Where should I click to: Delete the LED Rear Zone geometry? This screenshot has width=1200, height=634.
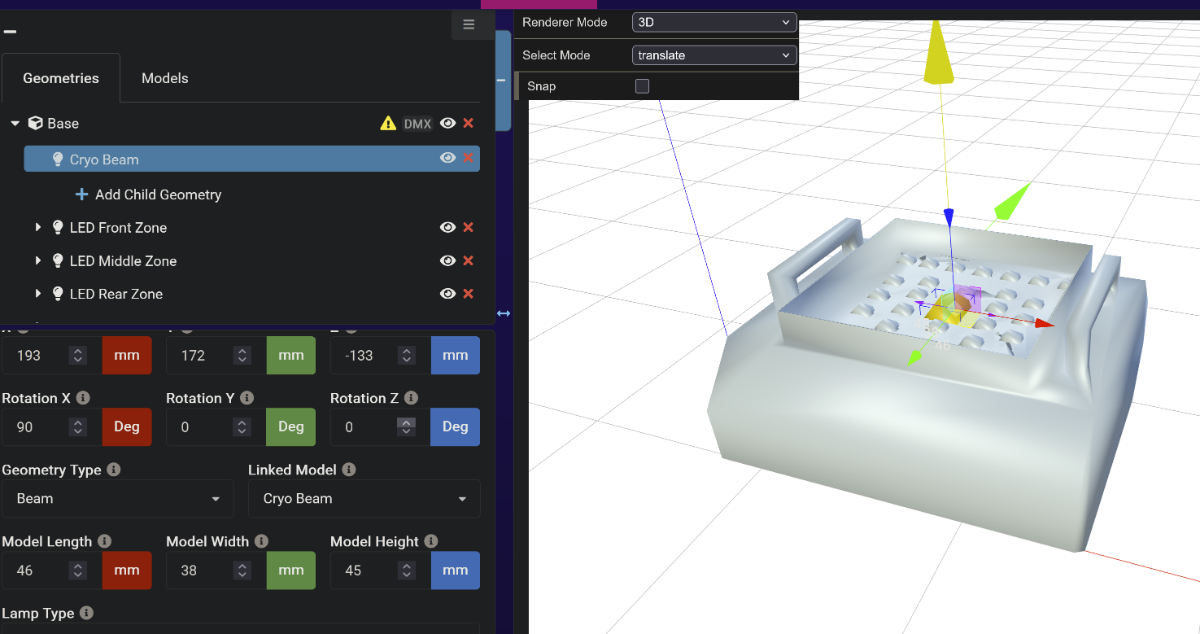(x=468, y=293)
